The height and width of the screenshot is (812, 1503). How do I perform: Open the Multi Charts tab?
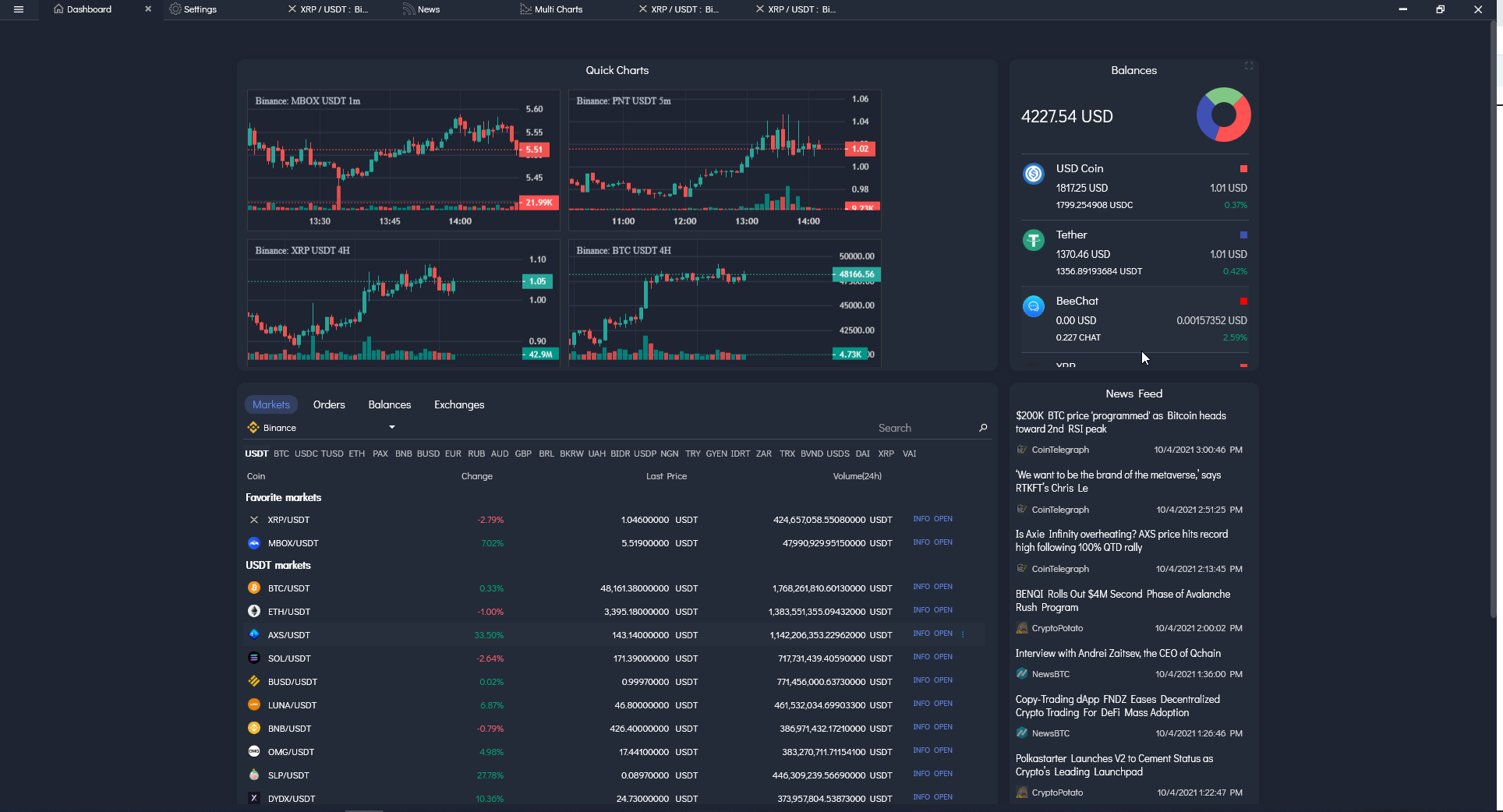tap(551, 9)
